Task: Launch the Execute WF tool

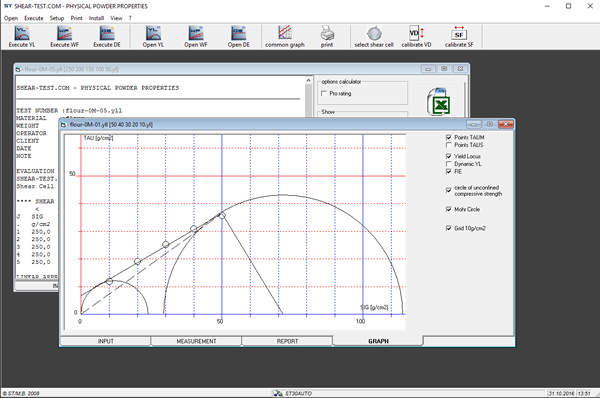Action: [x=64, y=37]
